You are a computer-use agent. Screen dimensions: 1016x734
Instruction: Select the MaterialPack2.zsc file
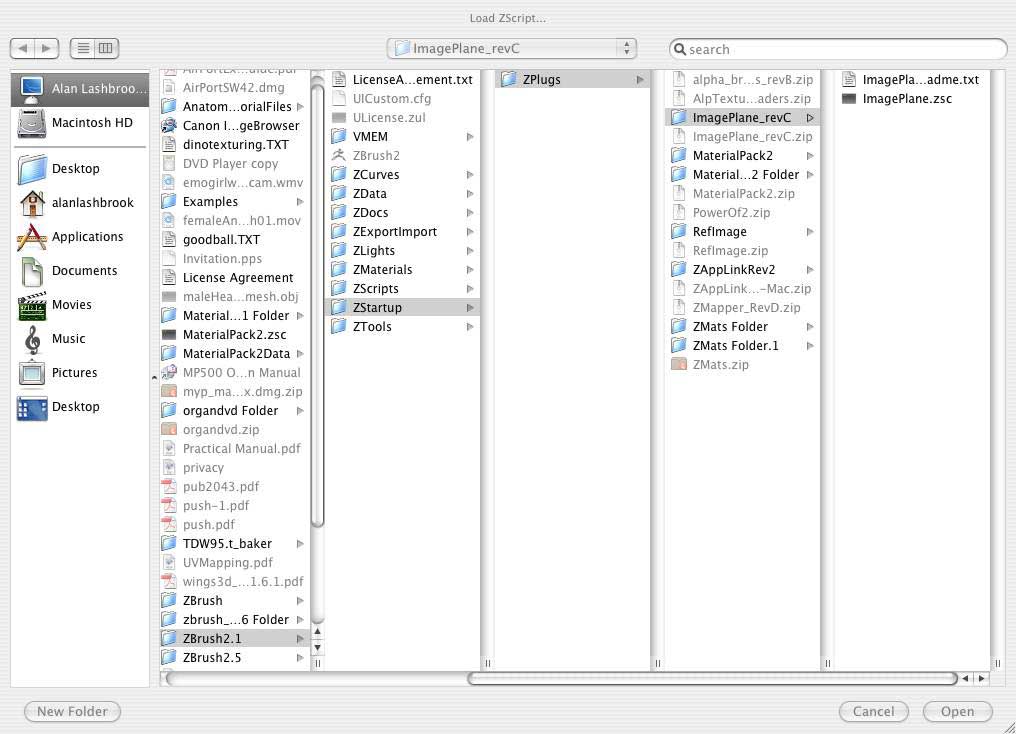[x=234, y=335]
